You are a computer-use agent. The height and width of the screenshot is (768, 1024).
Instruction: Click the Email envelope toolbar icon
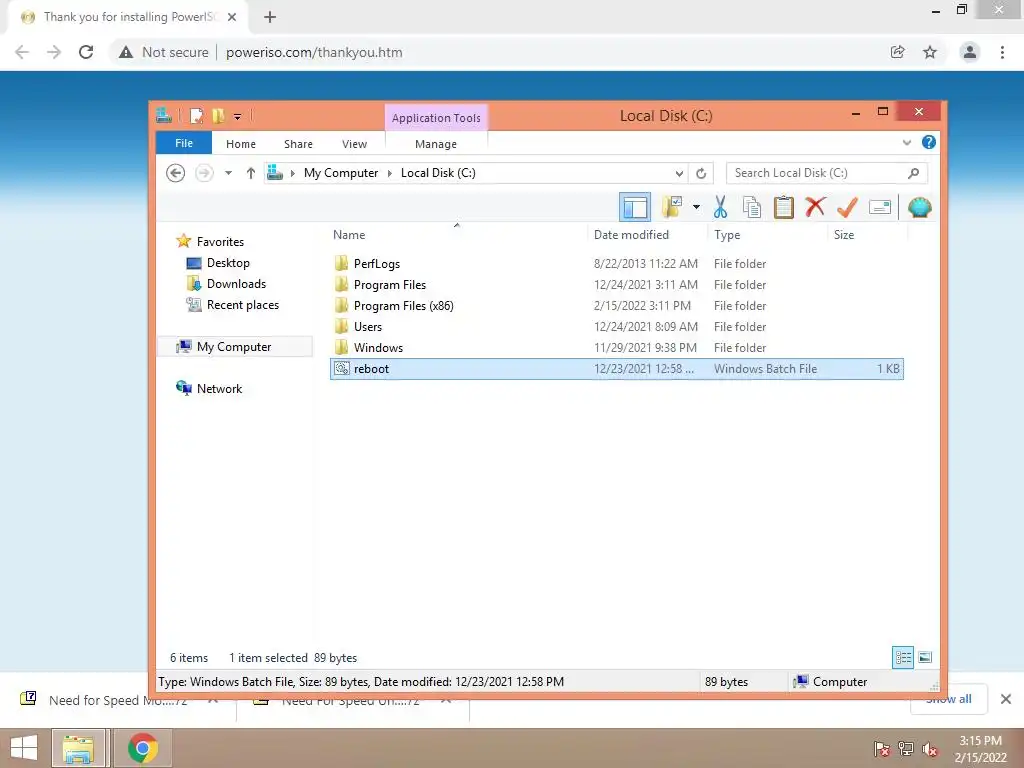(x=880, y=208)
